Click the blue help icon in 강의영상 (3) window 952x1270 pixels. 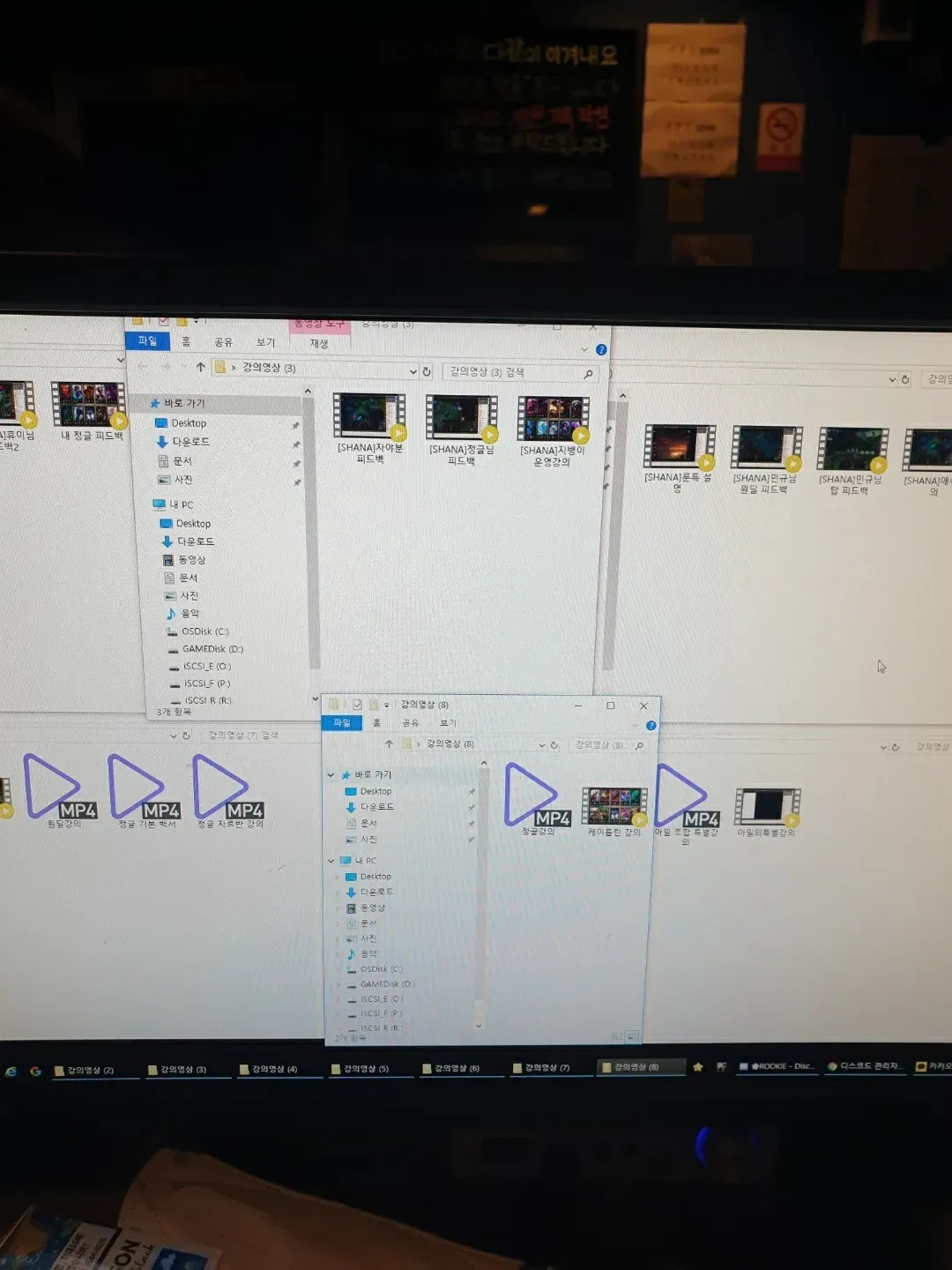click(x=601, y=349)
